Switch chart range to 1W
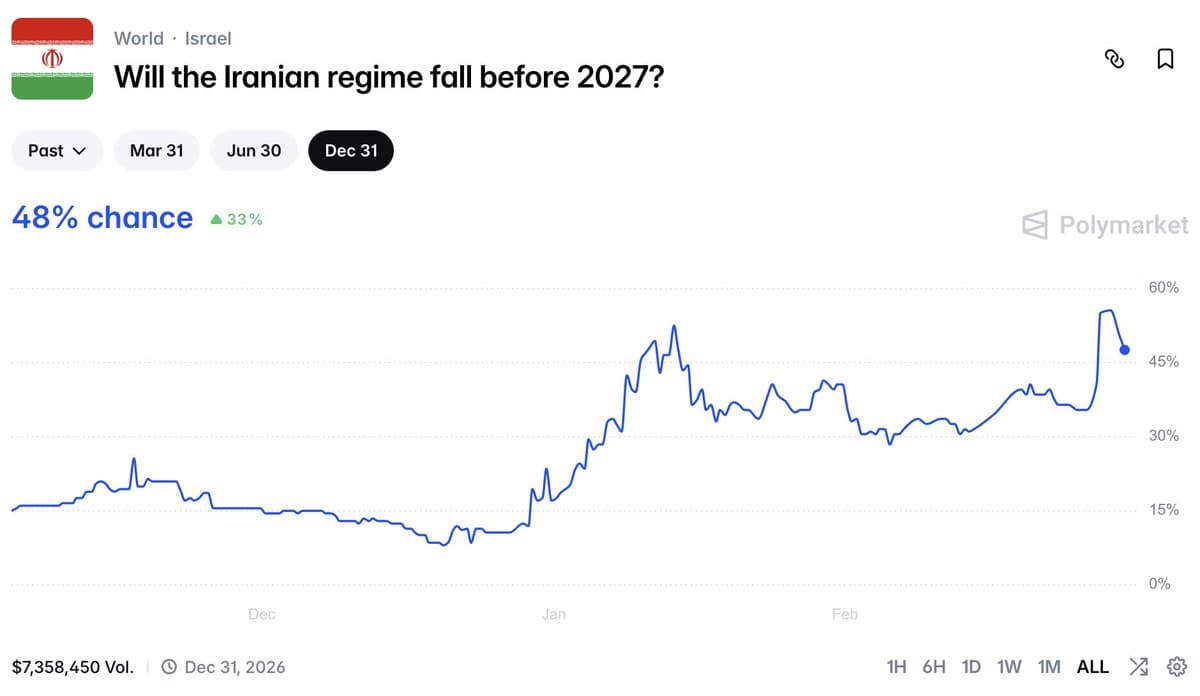The image size is (1200, 696). point(1009,666)
